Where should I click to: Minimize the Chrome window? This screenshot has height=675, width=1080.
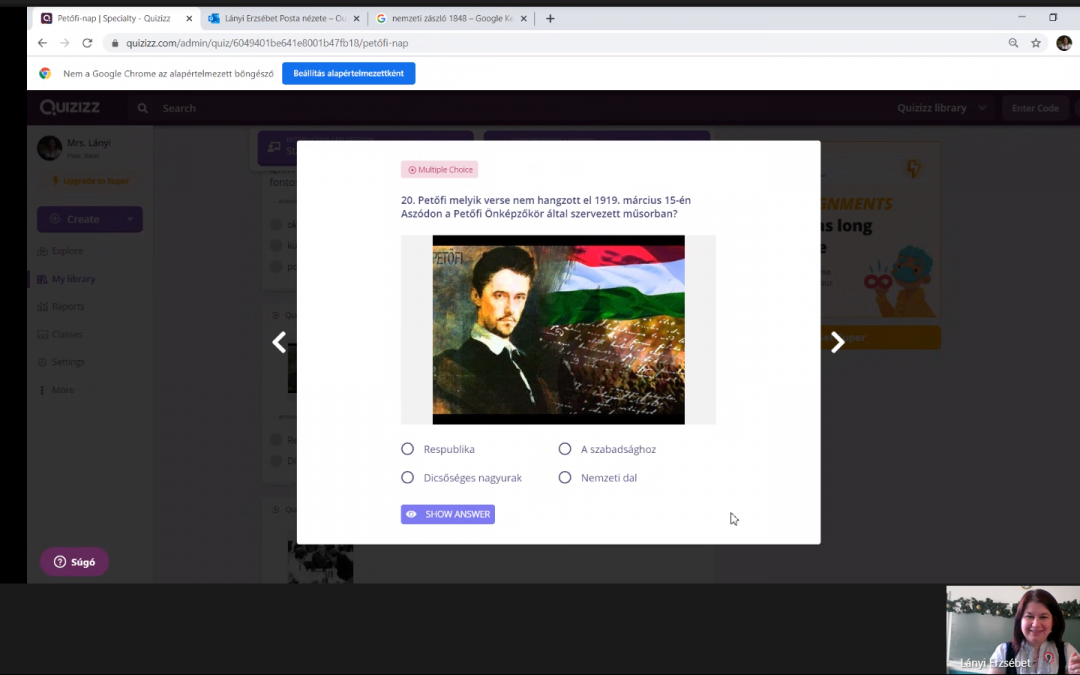(x=1022, y=17)
